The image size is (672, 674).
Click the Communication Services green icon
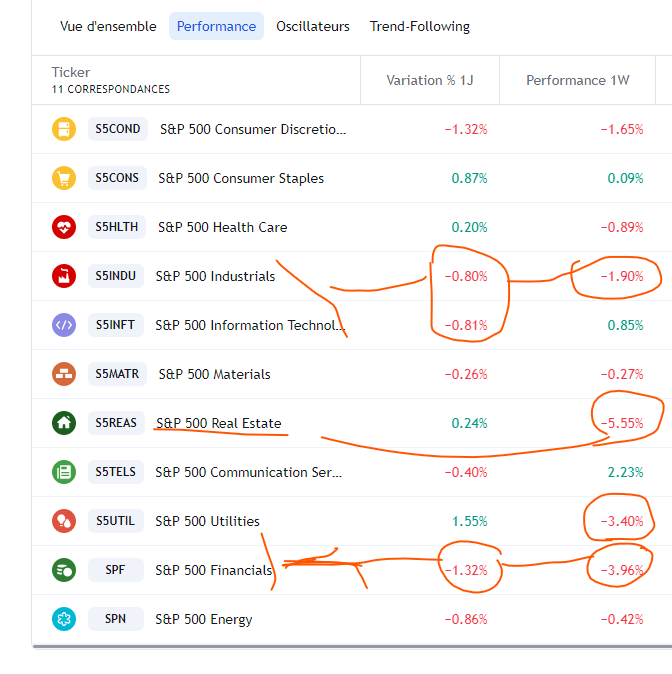click(64, 472)
